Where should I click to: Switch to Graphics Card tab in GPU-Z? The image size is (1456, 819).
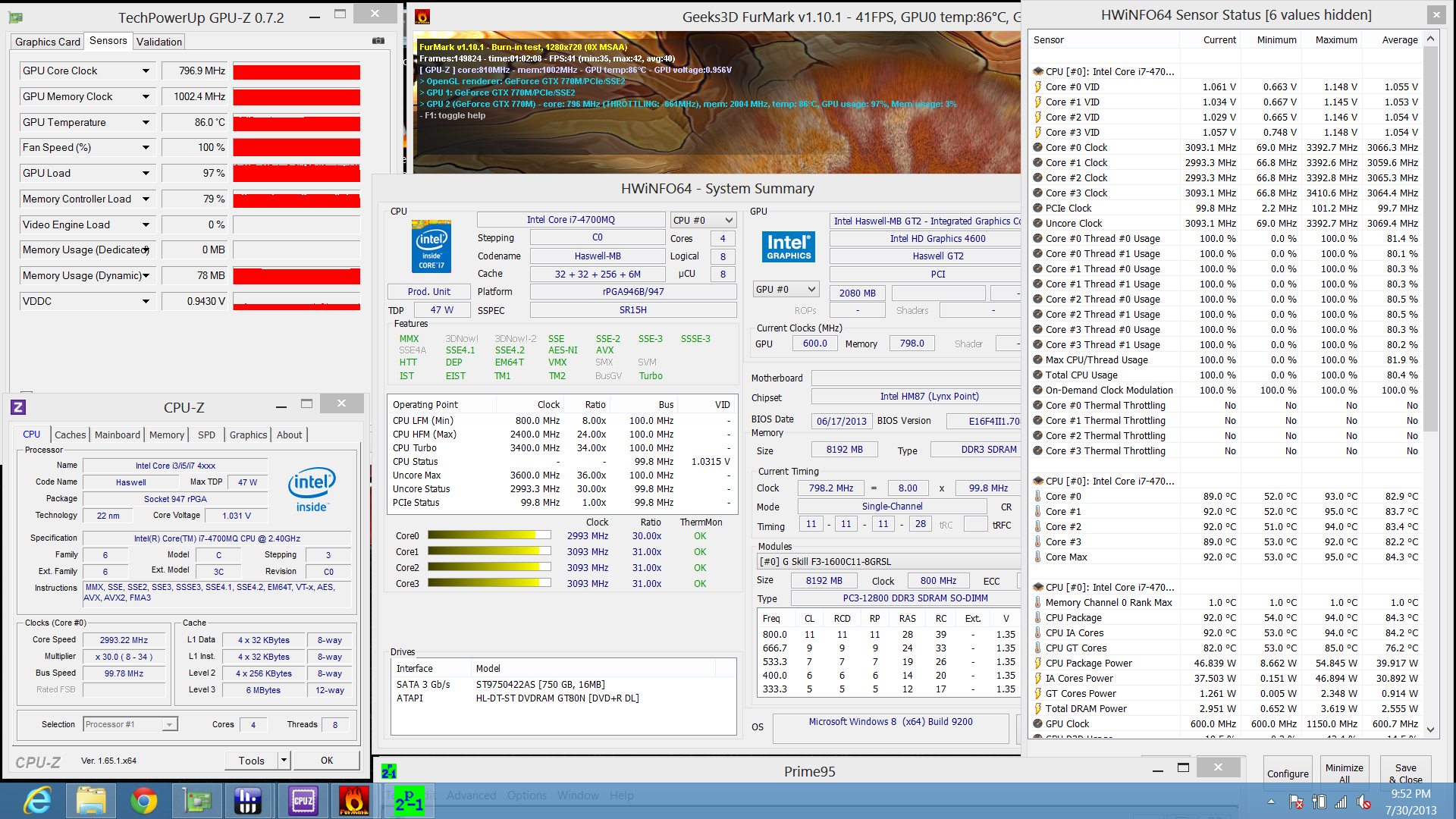(48, 42)
